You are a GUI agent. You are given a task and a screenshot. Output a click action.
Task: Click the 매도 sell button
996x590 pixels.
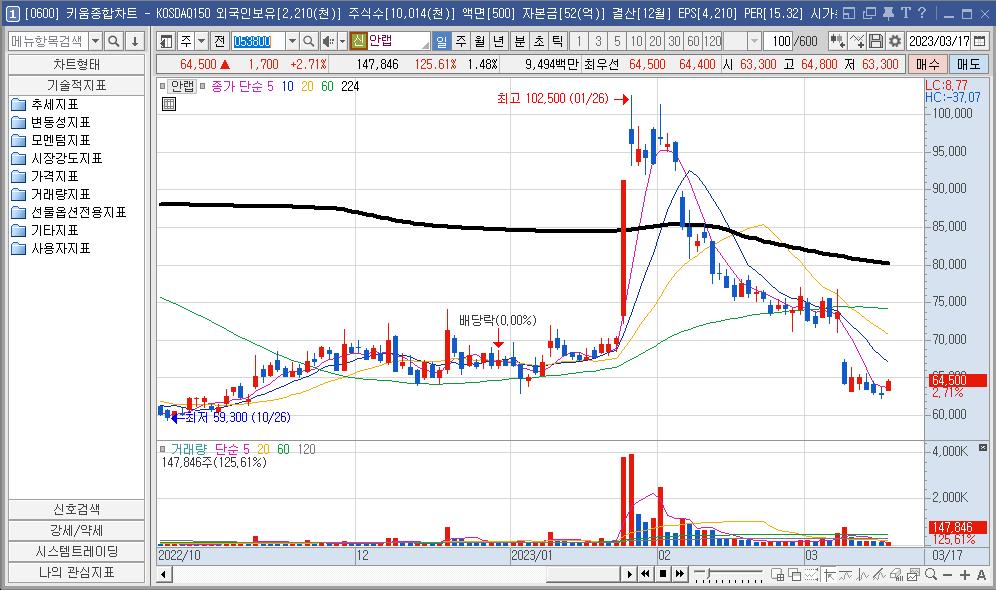[x=968, y=65]
